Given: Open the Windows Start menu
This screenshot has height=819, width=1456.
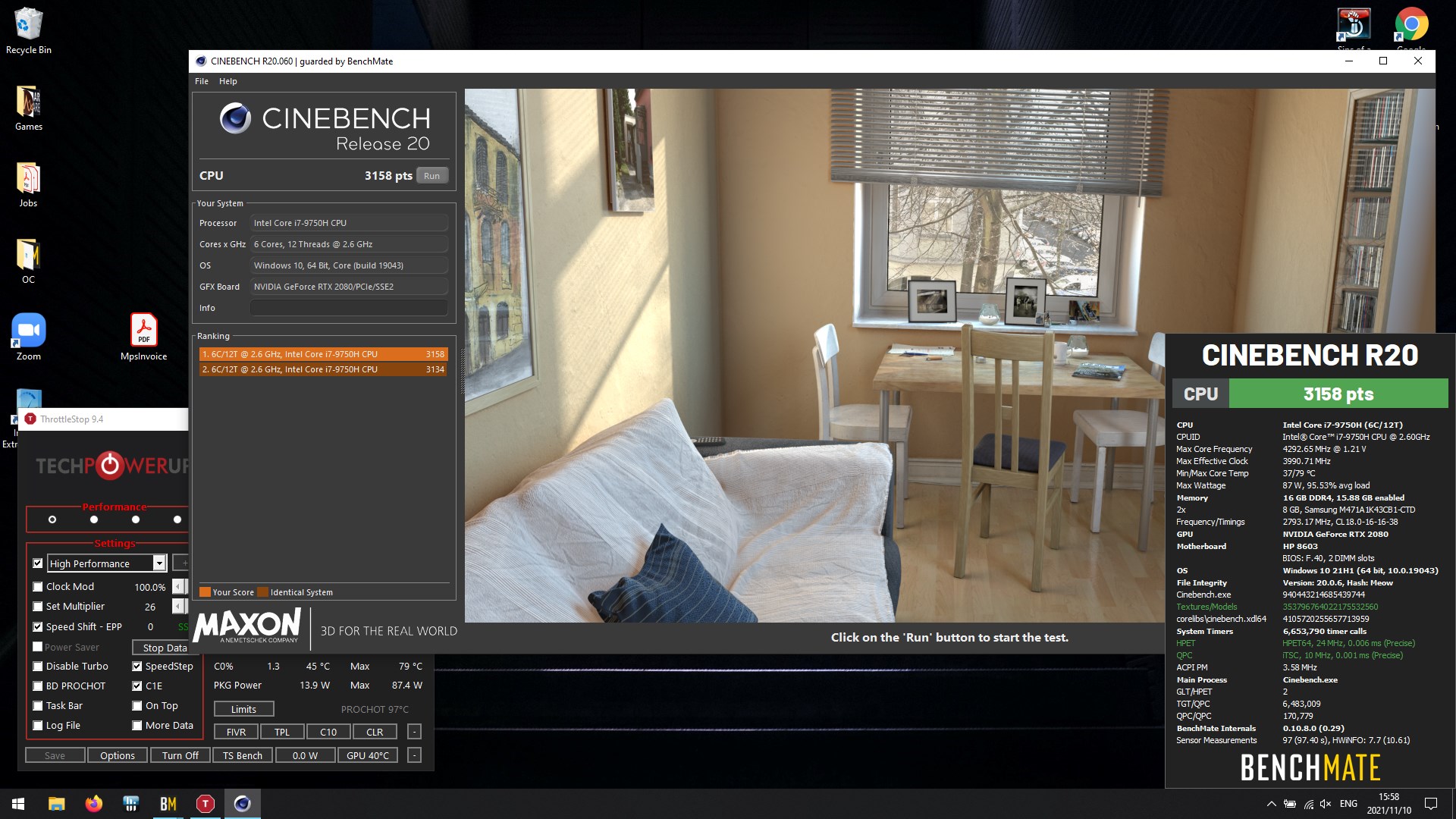Looking at the screenshot, I should (x=18, y=804).
